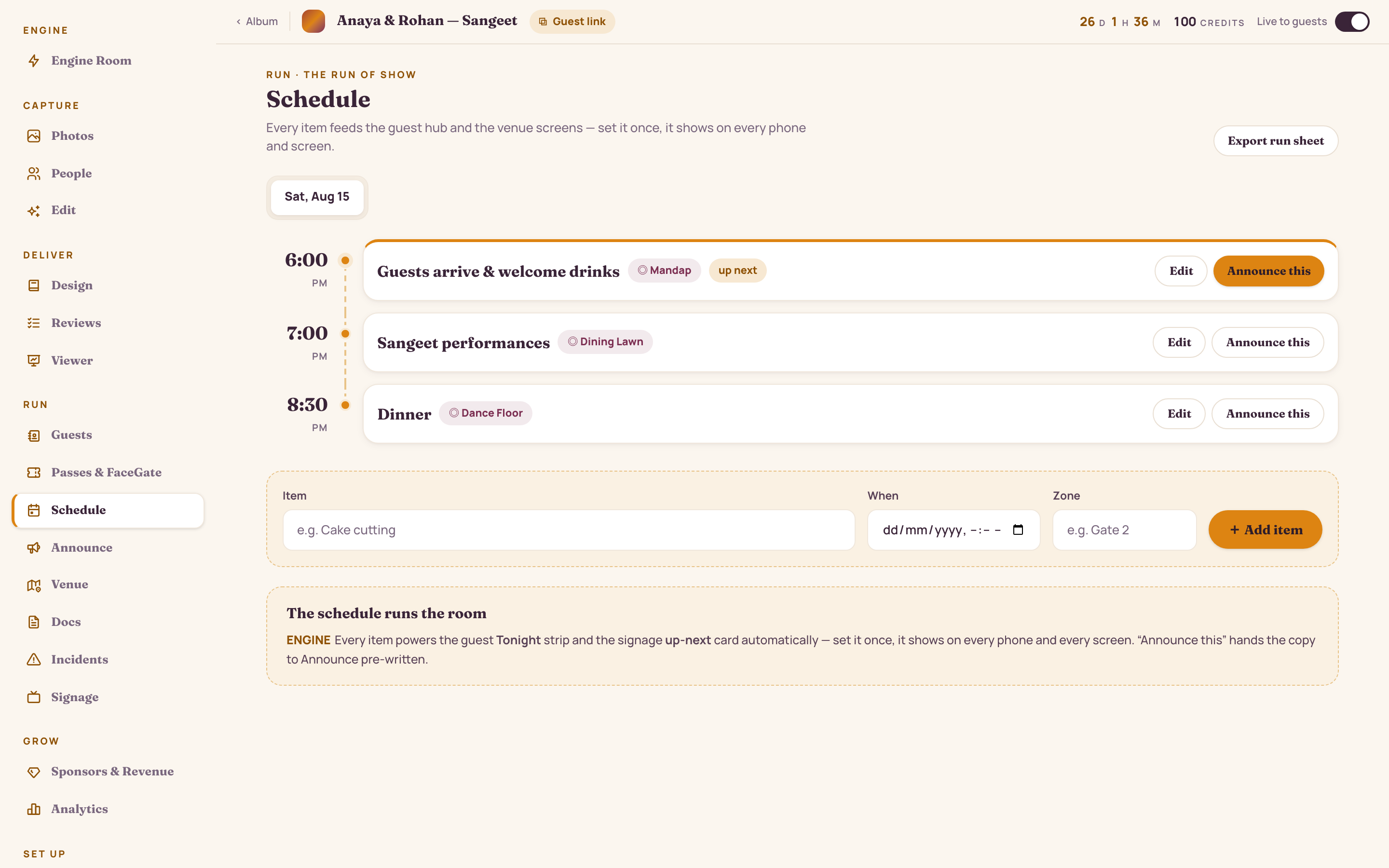
Task: Click the album avatar thumbnail in header
Action: pyautogui.click(x=313, y=21)
